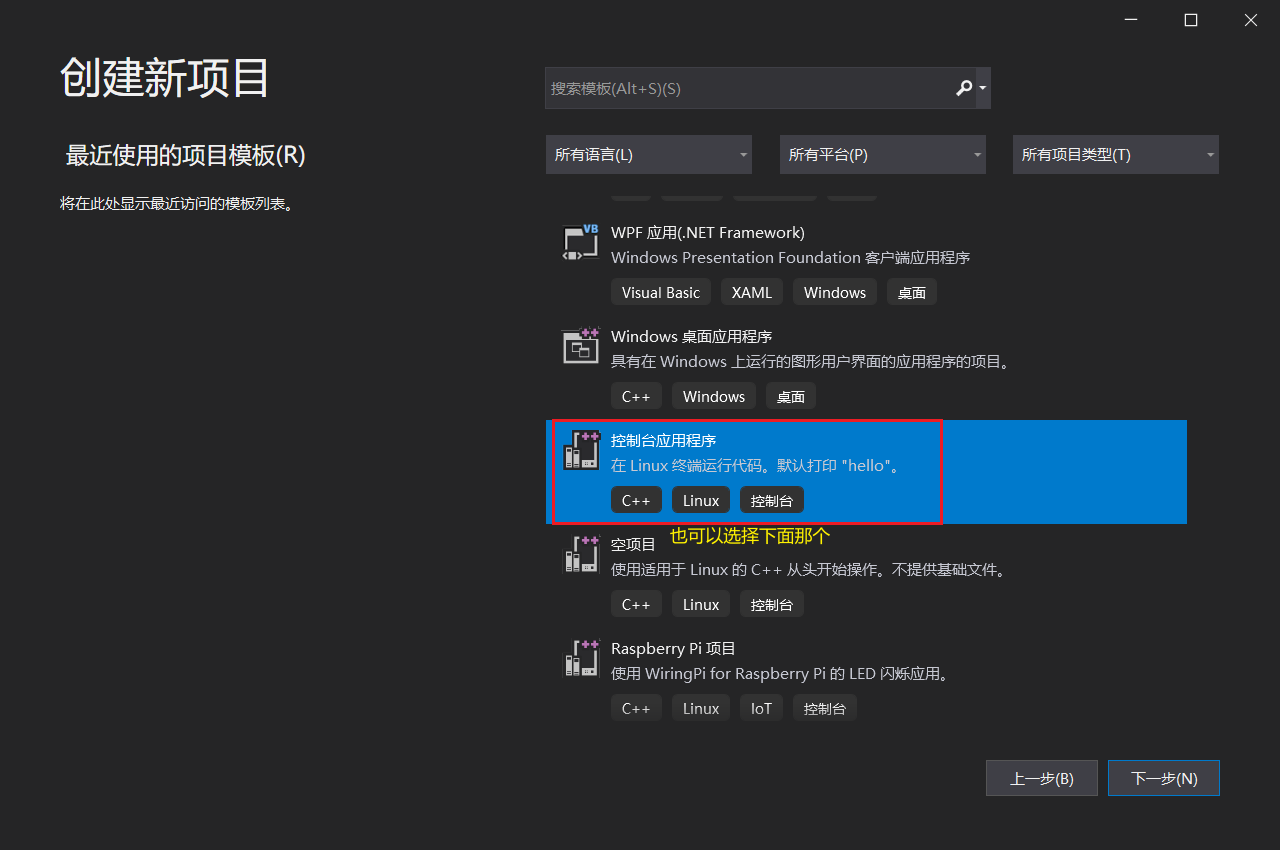Click the 下一步(N) button
Screen dimensions: 1280x850
pyautogui.click(x=1164, y=778)
